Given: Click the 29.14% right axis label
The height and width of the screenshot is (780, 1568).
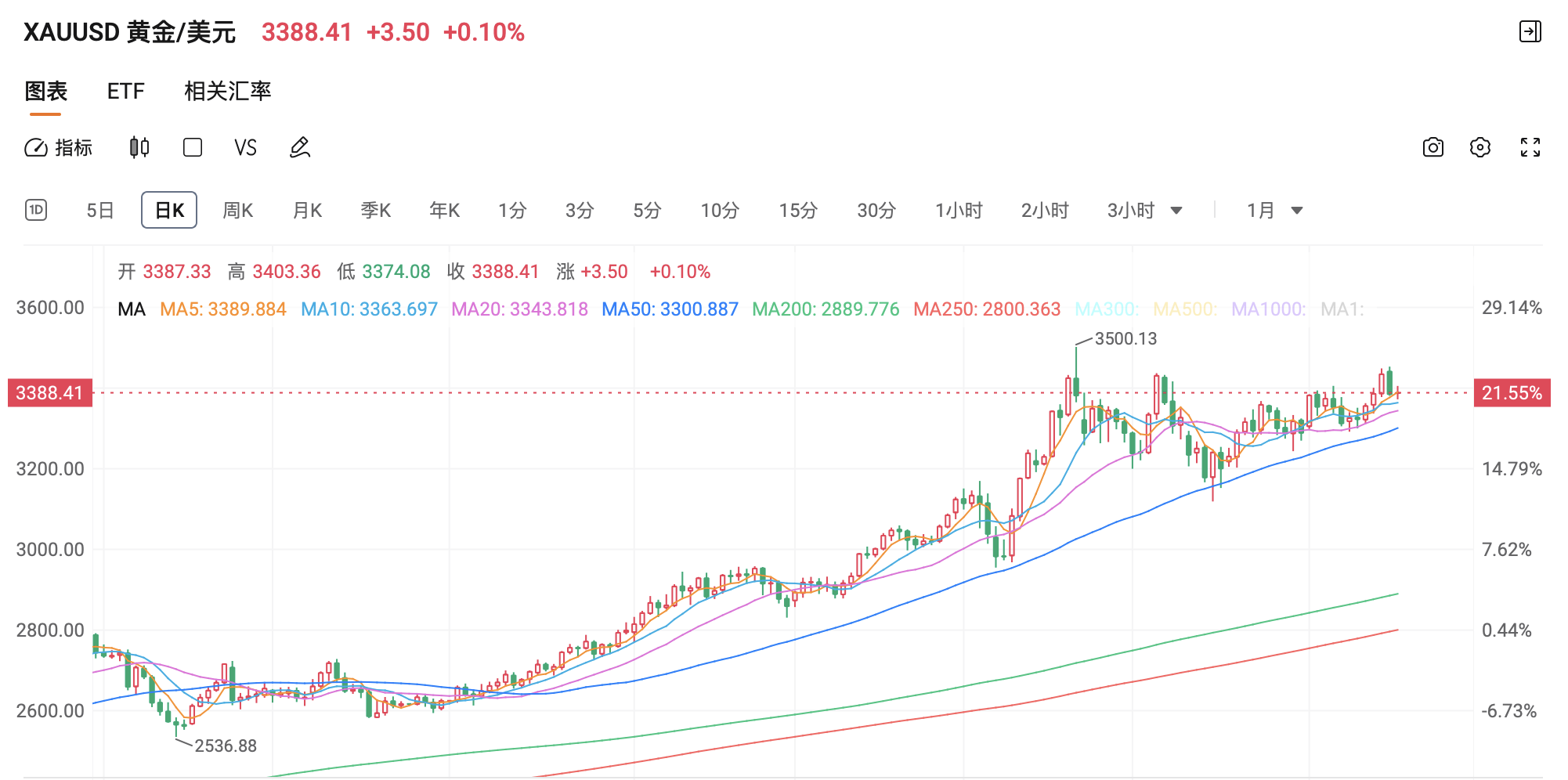Looking at the screenshot, I should [x=1512, y=307].
